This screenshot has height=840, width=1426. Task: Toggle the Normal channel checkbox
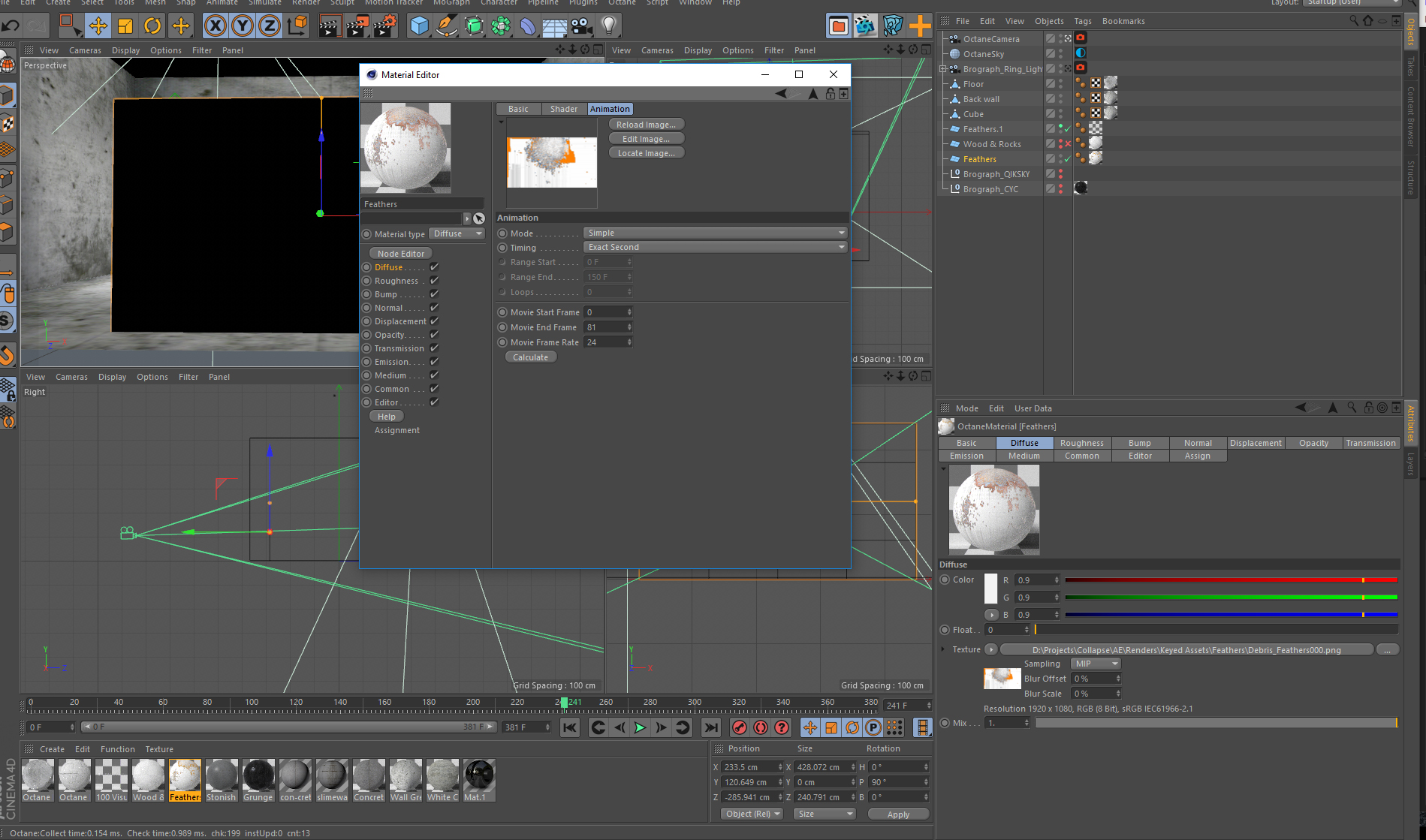click(x=434, y=308)
